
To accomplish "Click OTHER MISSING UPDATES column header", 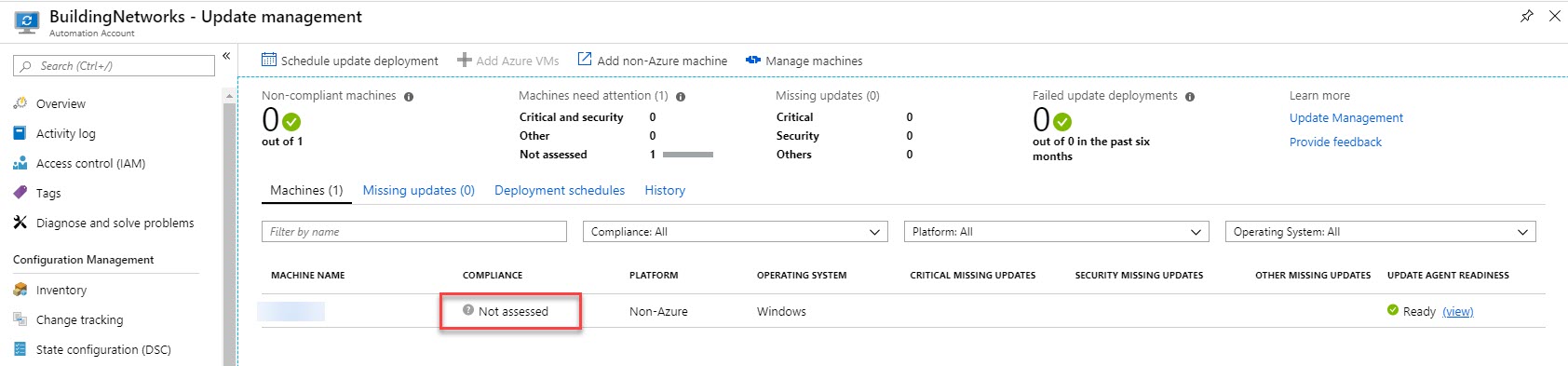I will pos(1313,276).
